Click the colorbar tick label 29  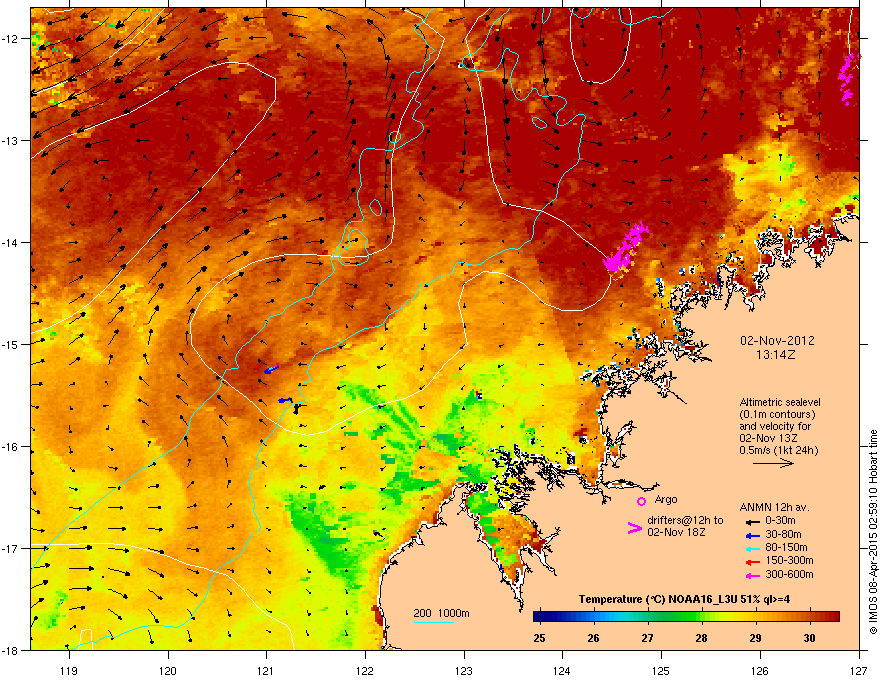755,638
